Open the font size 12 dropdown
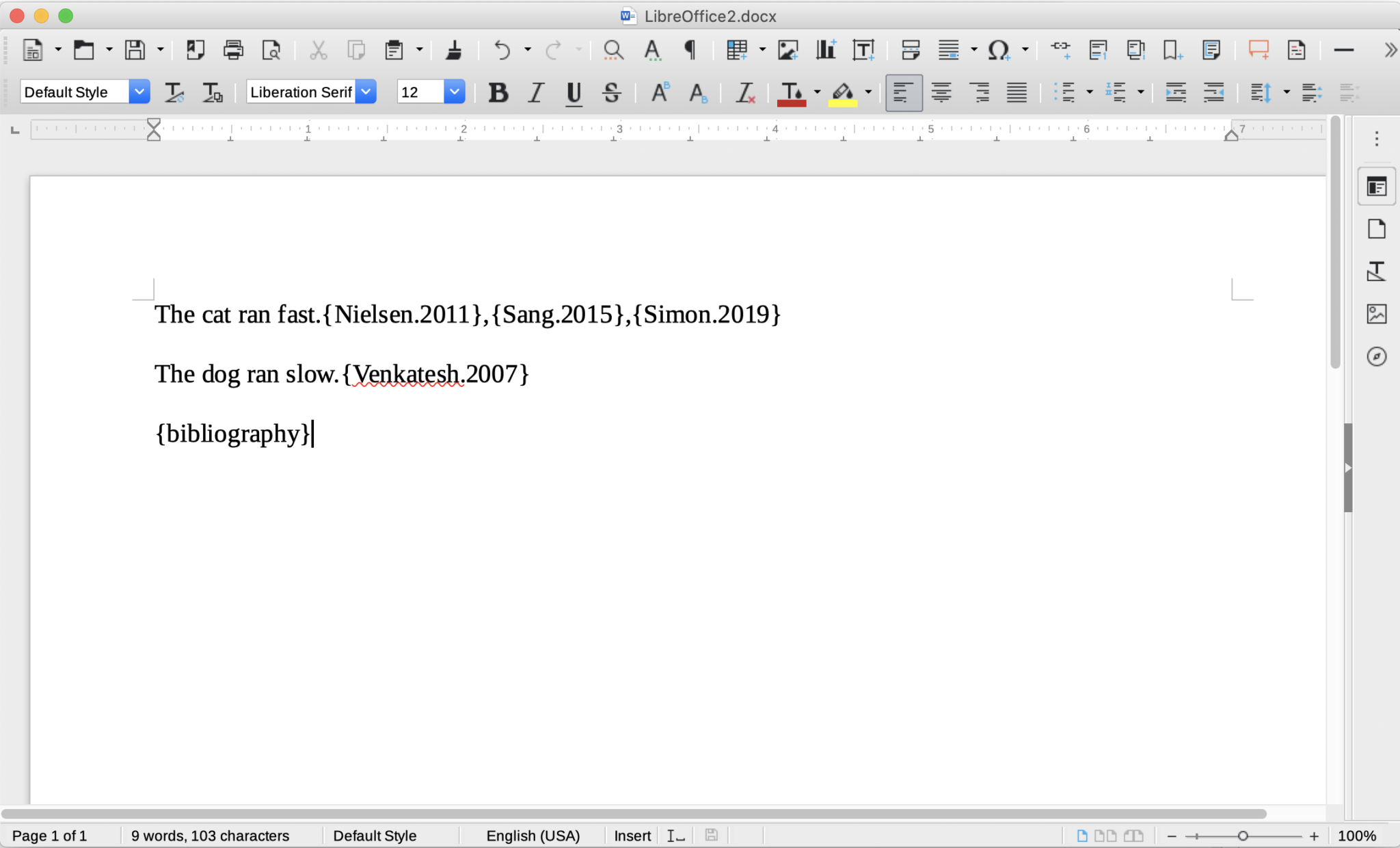This screenshot has height=848, width=1400. (454, 92)
